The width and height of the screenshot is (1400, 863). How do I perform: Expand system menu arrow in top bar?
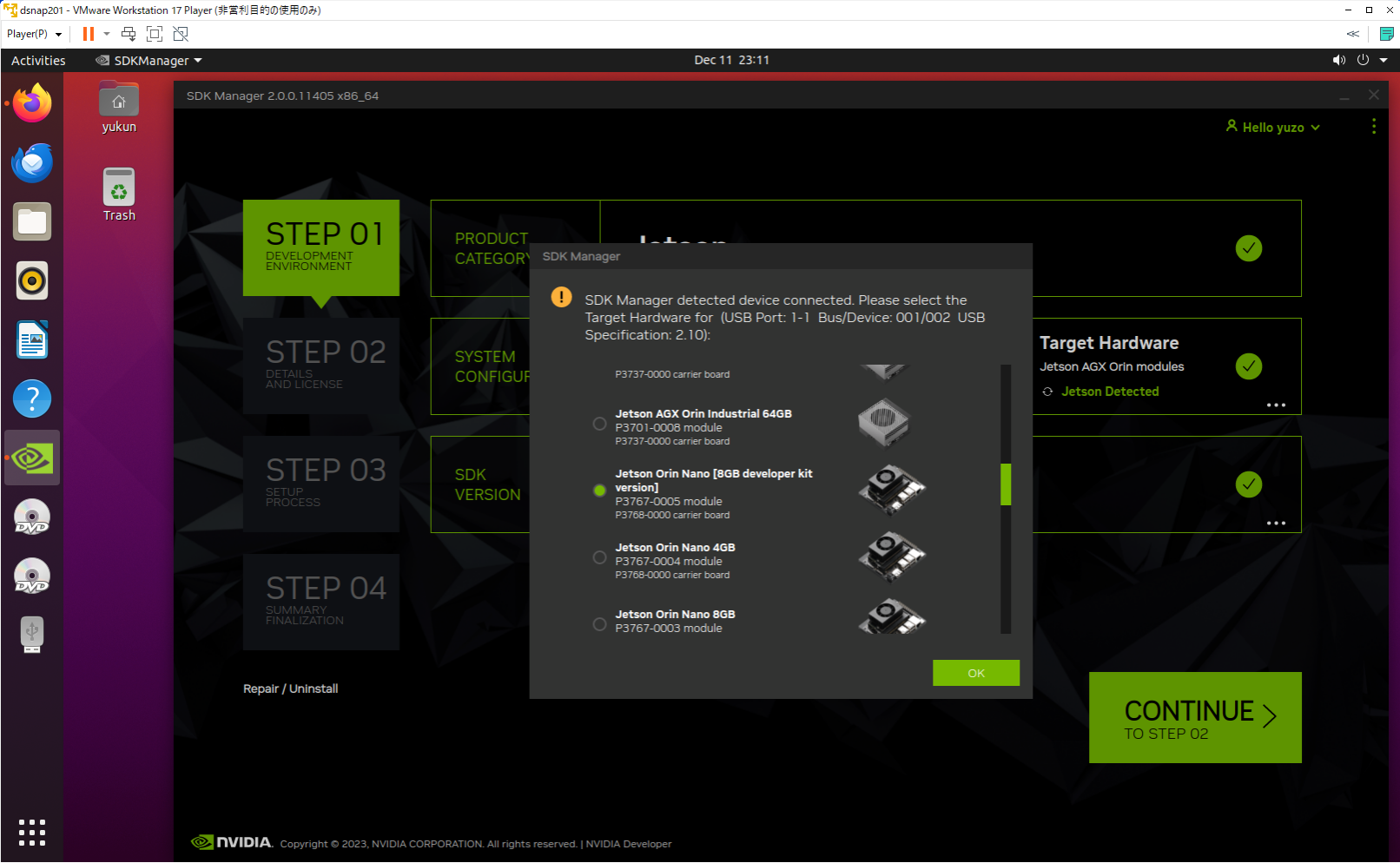1383,60
